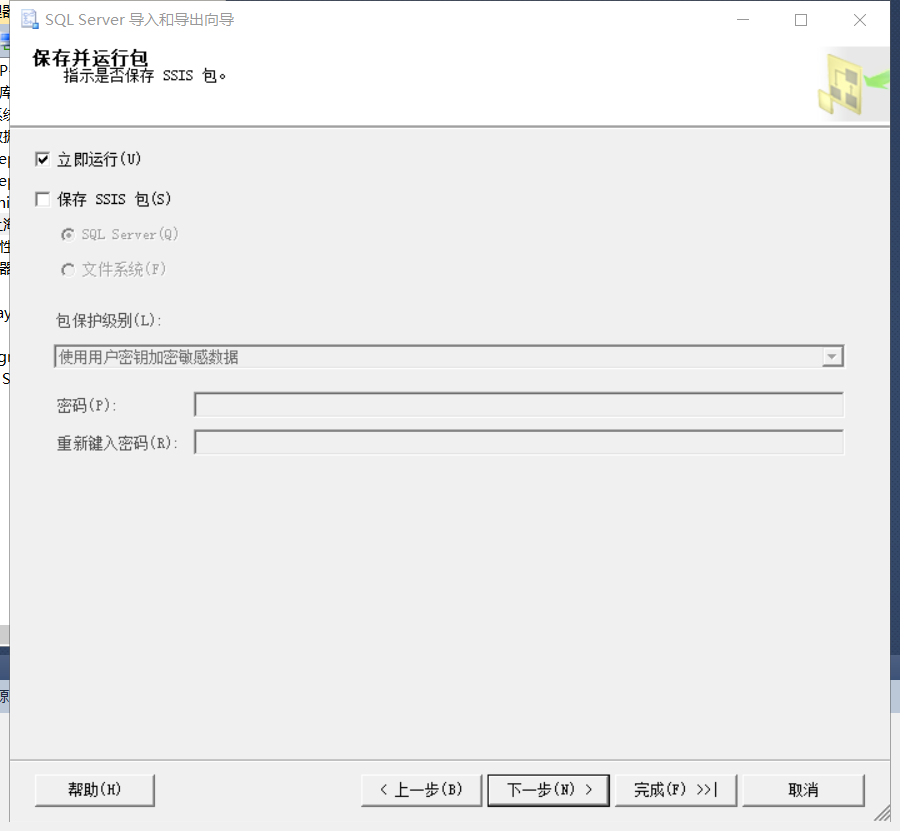Click the resize grip at window corner

point(882,813)
